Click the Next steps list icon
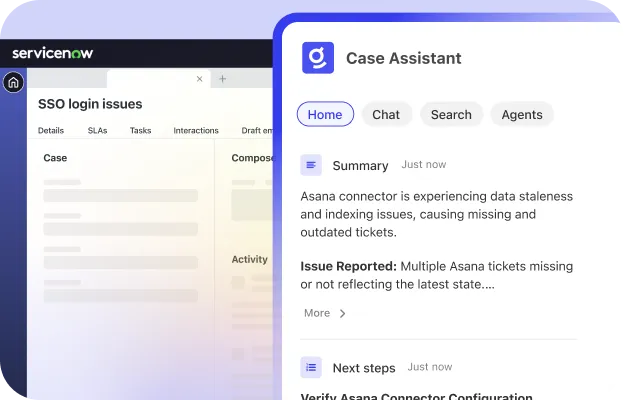624x400 pixels. [311, 367]
